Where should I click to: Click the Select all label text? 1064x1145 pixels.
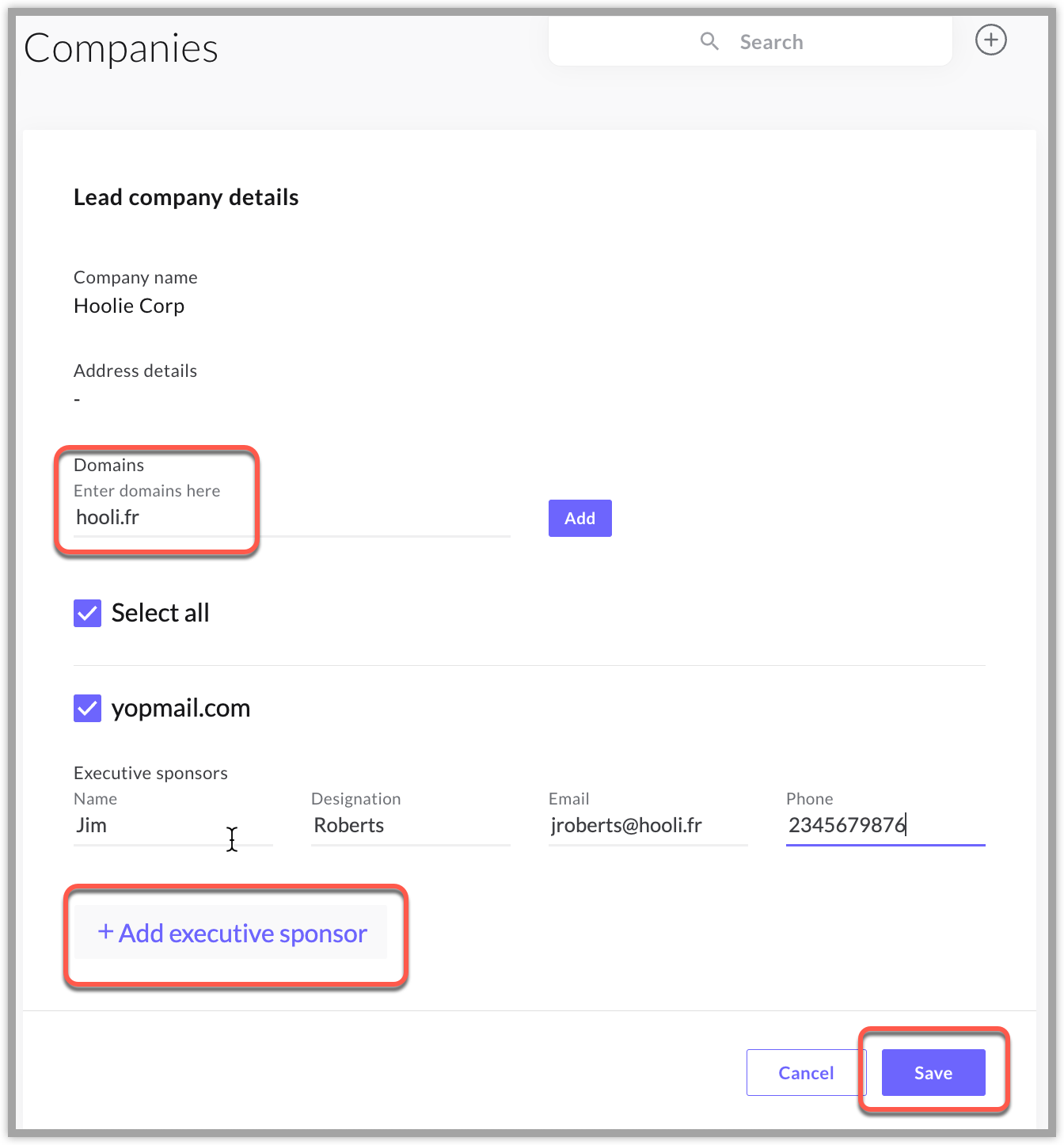(x=160, y=613)
